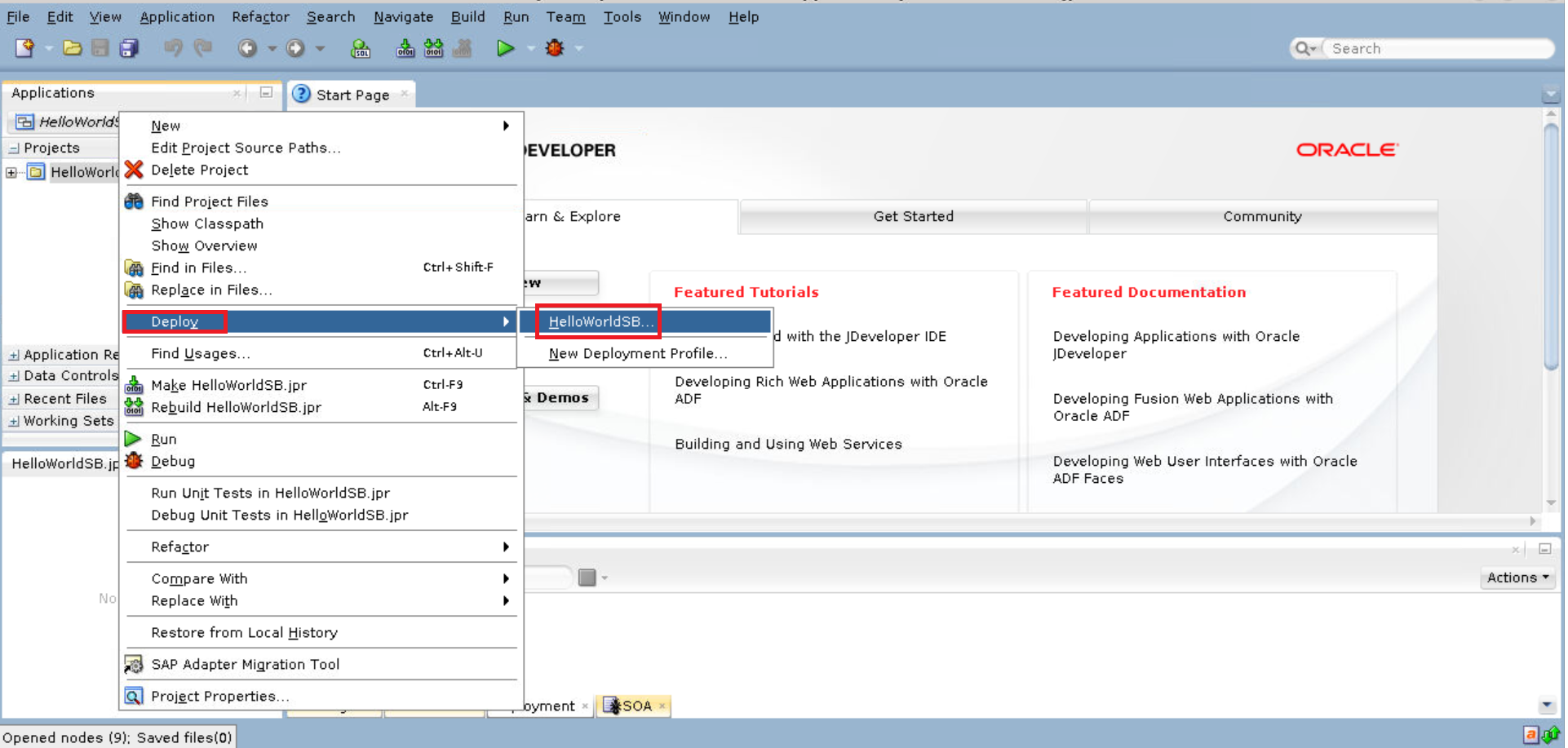Open the Actions dropdown in the log pane
The image size is (1568, 748).
(1517, 578)
